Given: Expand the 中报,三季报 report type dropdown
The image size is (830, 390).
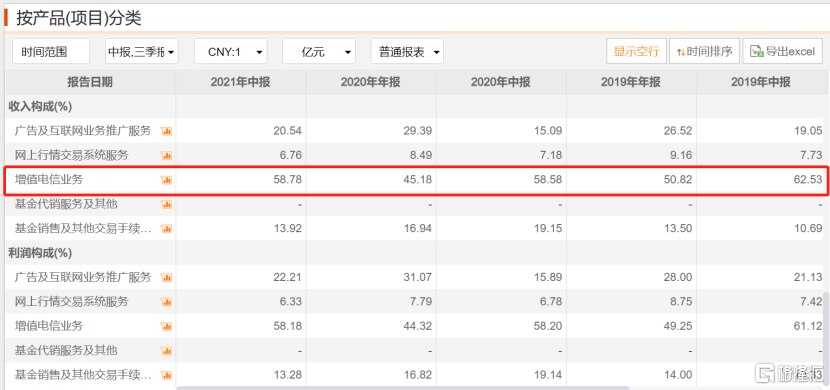Looking at the screenshot, I should (x=142, y=51).
